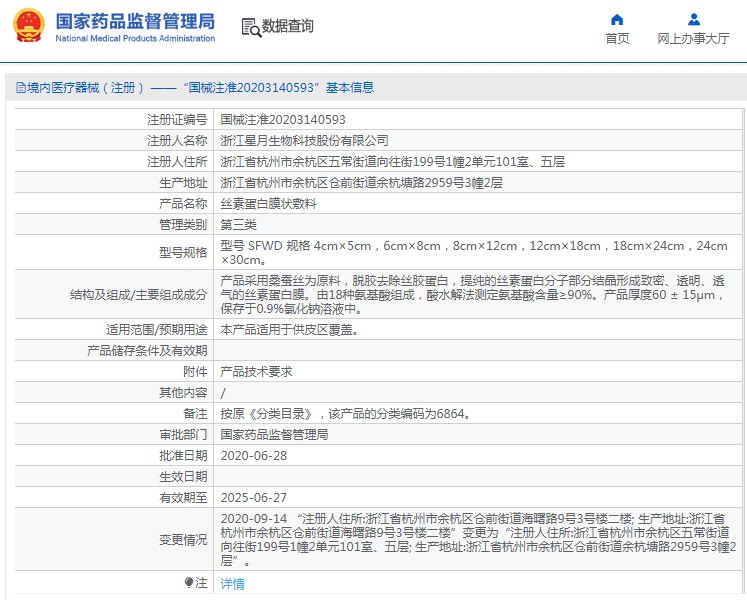Click National Medical Products Administration subtitle
Viewport: 747px width, 600px height.
[x=135, y=38]
